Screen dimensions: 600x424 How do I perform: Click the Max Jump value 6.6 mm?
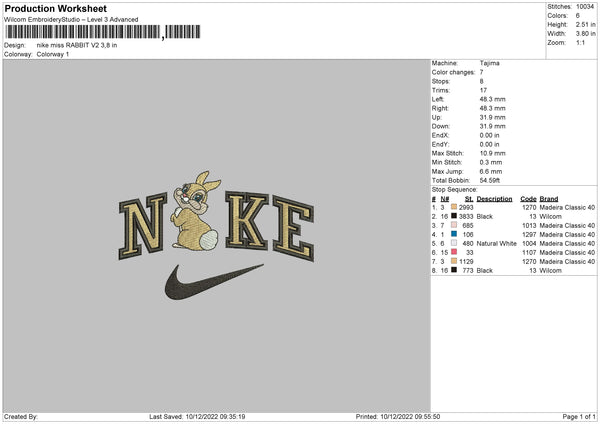point(491,171)
